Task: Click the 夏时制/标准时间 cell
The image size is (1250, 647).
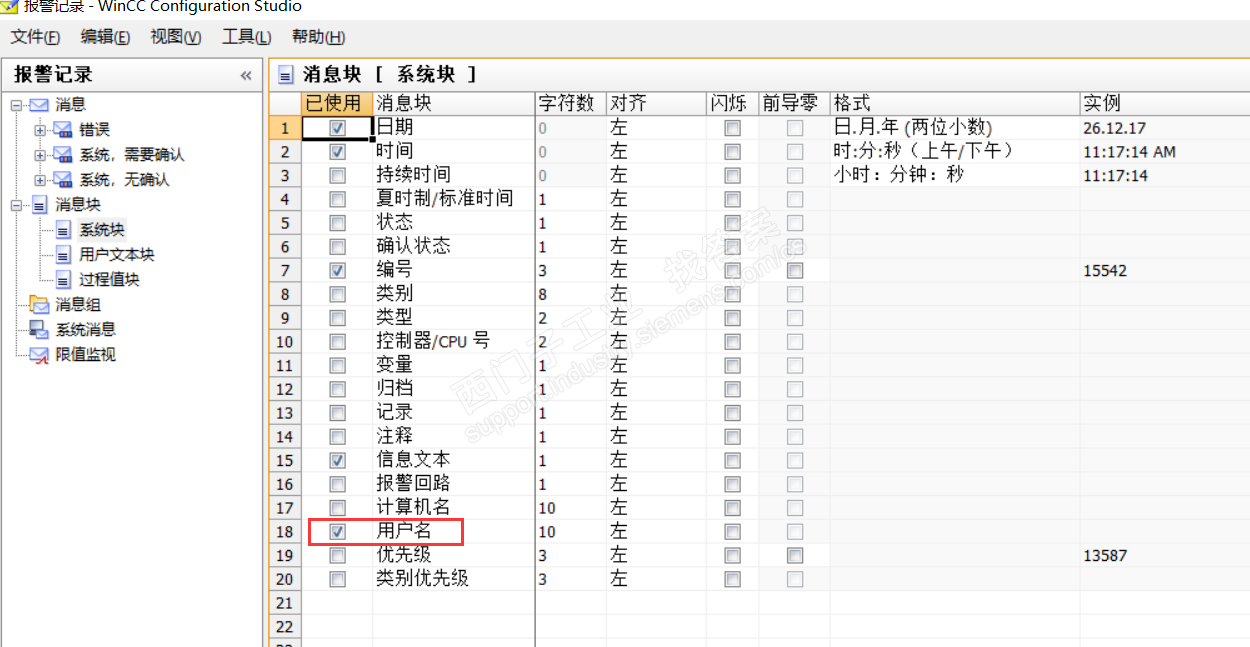Action: [x=454, y=199]
